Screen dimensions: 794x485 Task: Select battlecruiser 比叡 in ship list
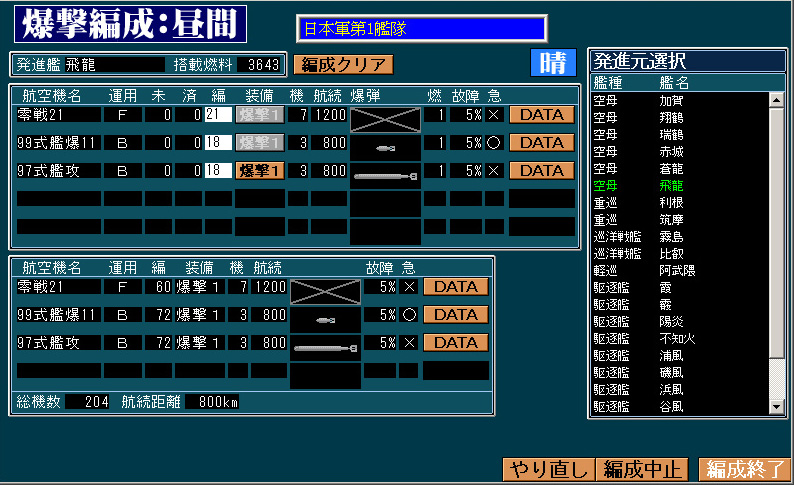680,254
